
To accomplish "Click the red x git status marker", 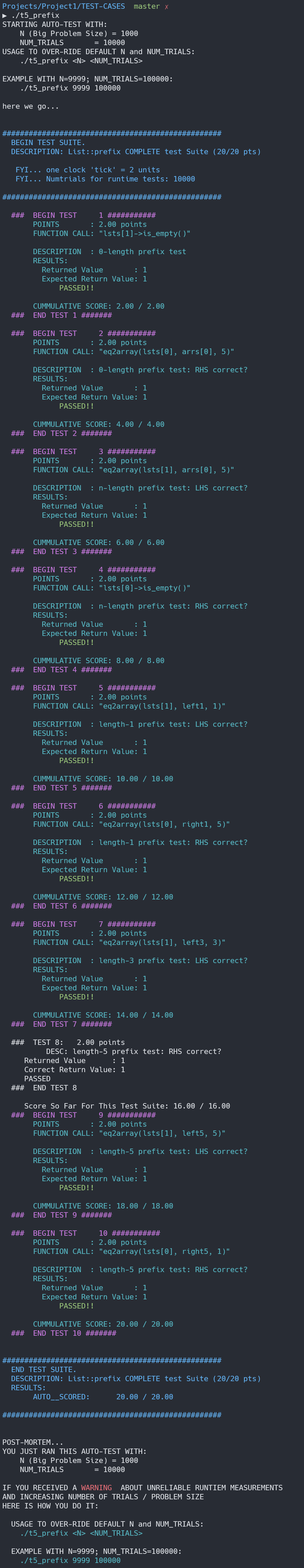I will click(x=166, y=7).
